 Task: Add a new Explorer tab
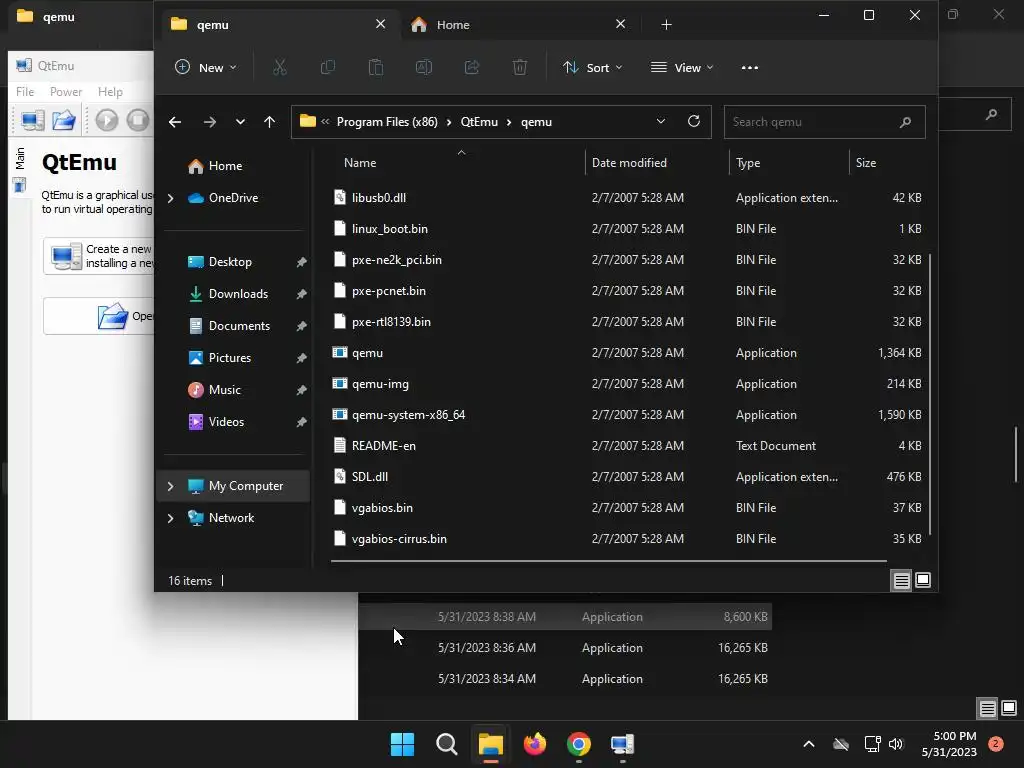pos(666,25)
